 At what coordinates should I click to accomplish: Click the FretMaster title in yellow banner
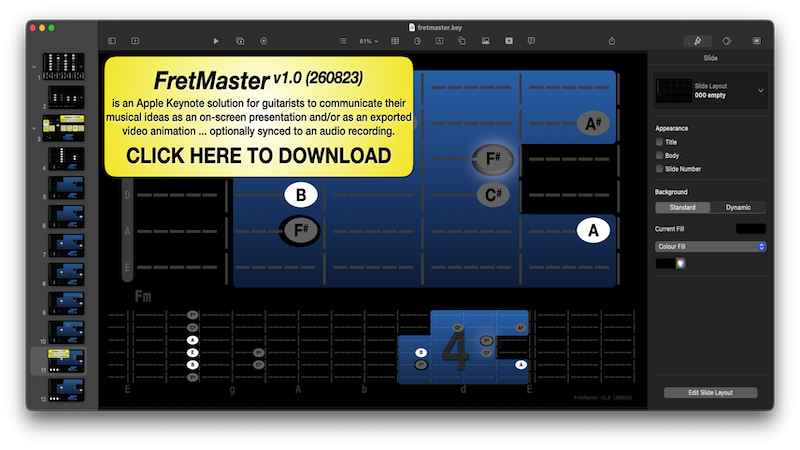coord(212,80)
